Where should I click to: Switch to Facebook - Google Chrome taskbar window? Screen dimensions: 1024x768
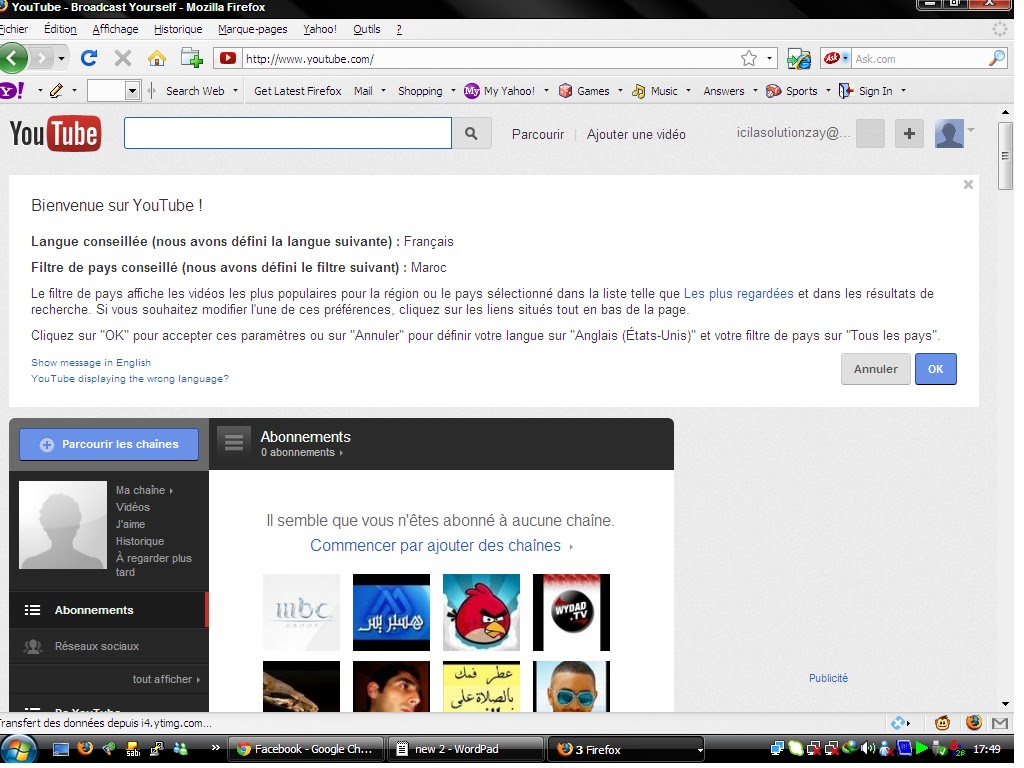click(x=307, y=750)
